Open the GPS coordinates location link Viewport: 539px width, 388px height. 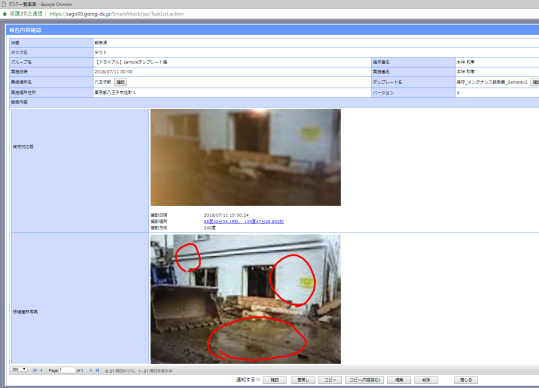point(244,222)
